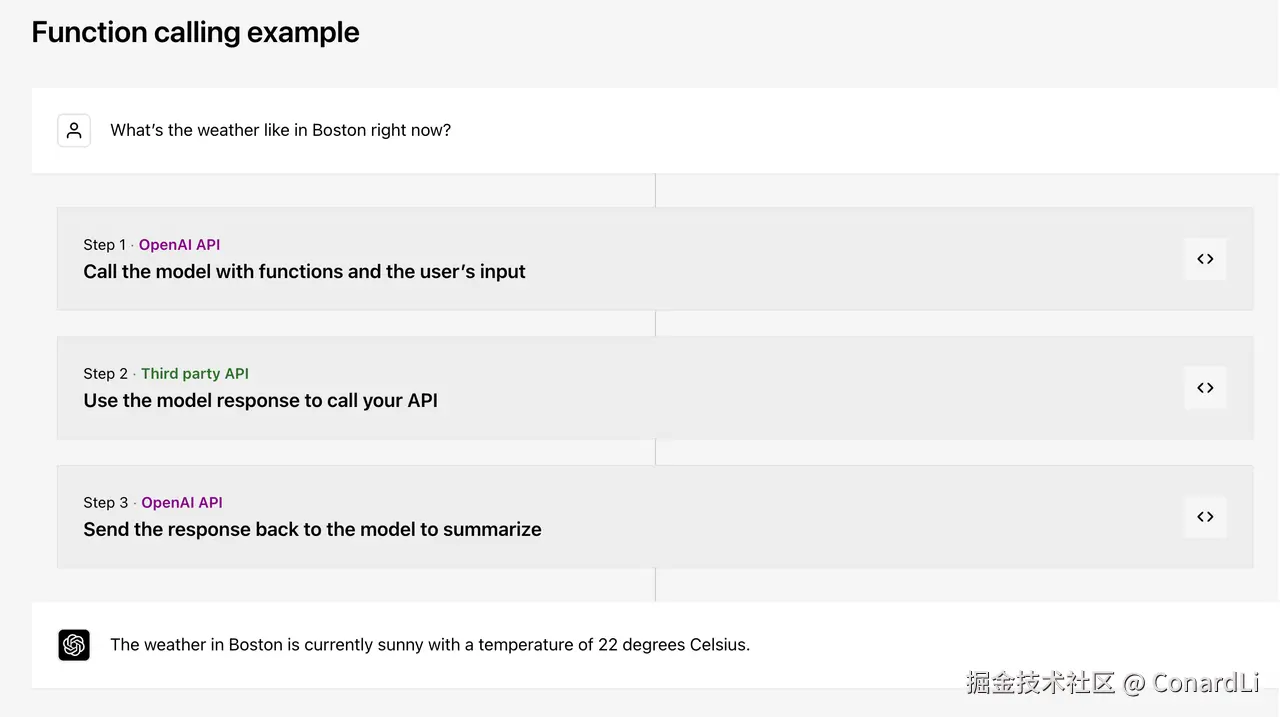This screenshot has width=1280, height=717.
Task: Click the 掘金技术社区 watermark text
Action: coord(1040,683)
